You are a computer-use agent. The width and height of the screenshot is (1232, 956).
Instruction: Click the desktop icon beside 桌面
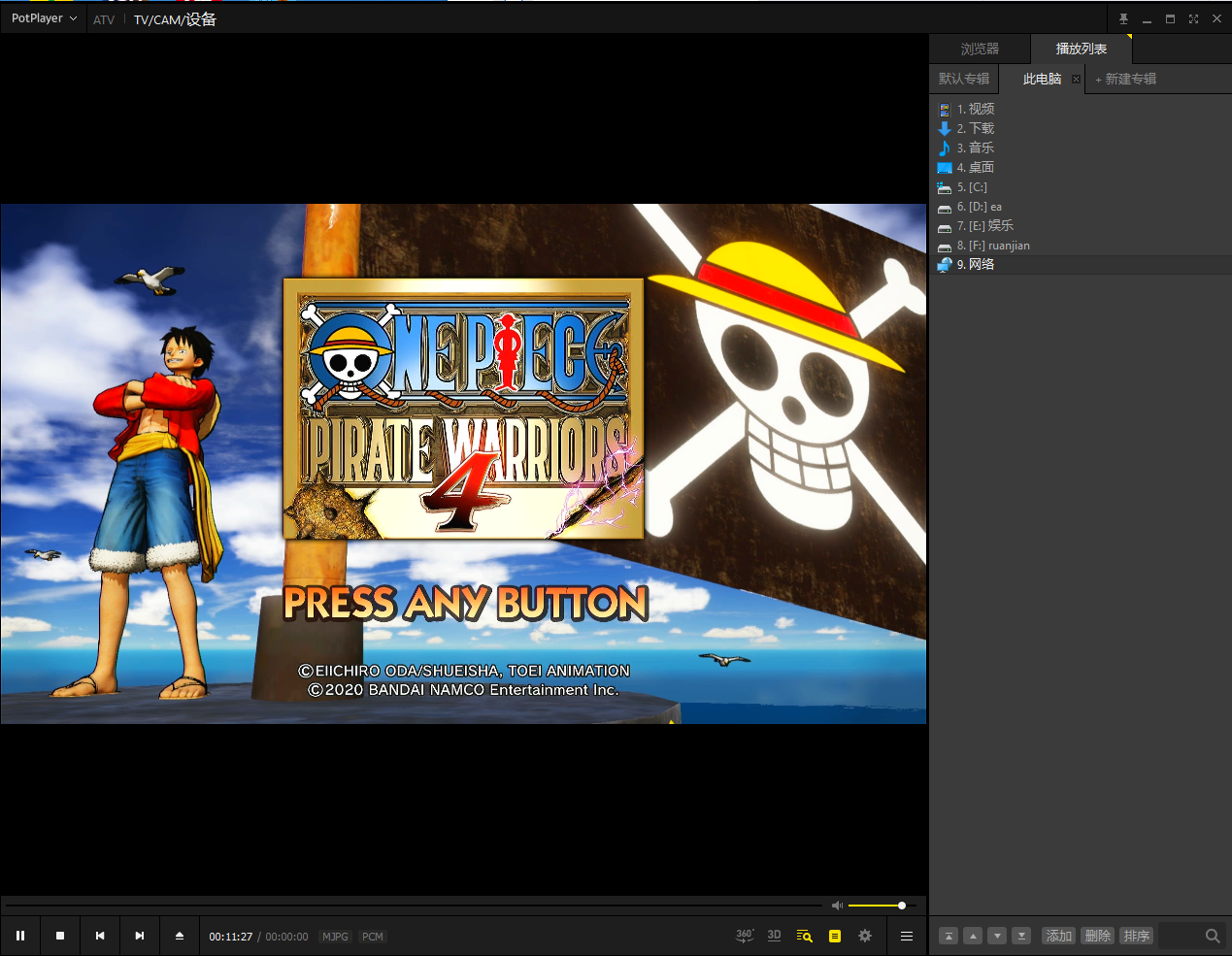(945, 168)
